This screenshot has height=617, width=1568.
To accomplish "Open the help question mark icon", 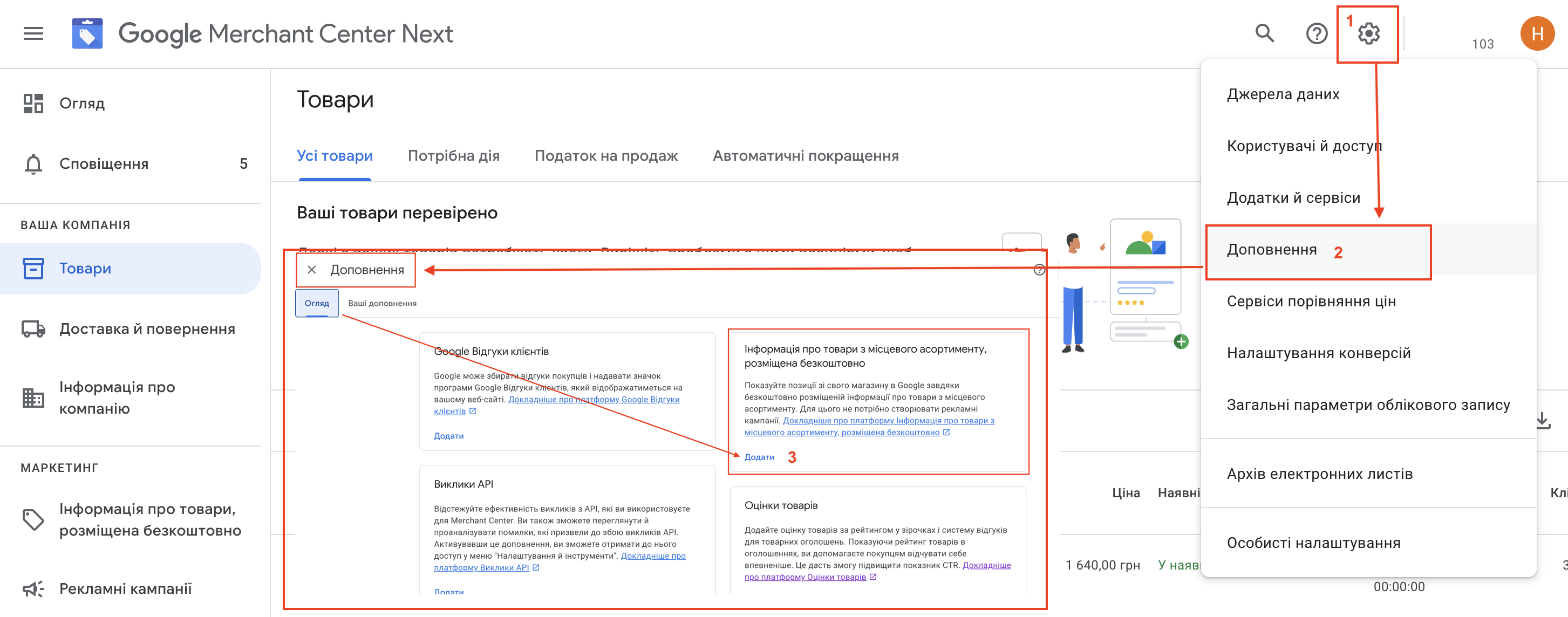I will pyautogui.click(x=1317, y=33).
